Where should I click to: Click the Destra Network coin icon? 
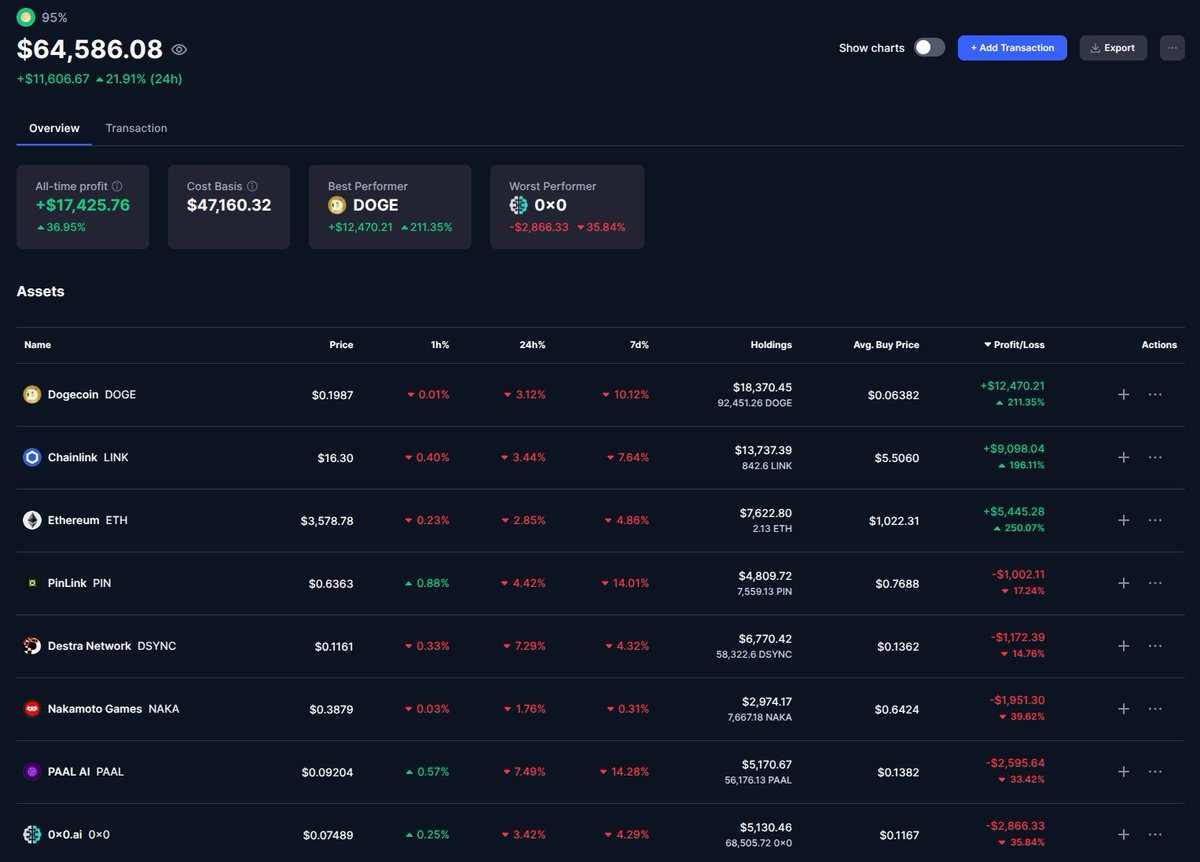pyautogui.click(x=32, y=646)
